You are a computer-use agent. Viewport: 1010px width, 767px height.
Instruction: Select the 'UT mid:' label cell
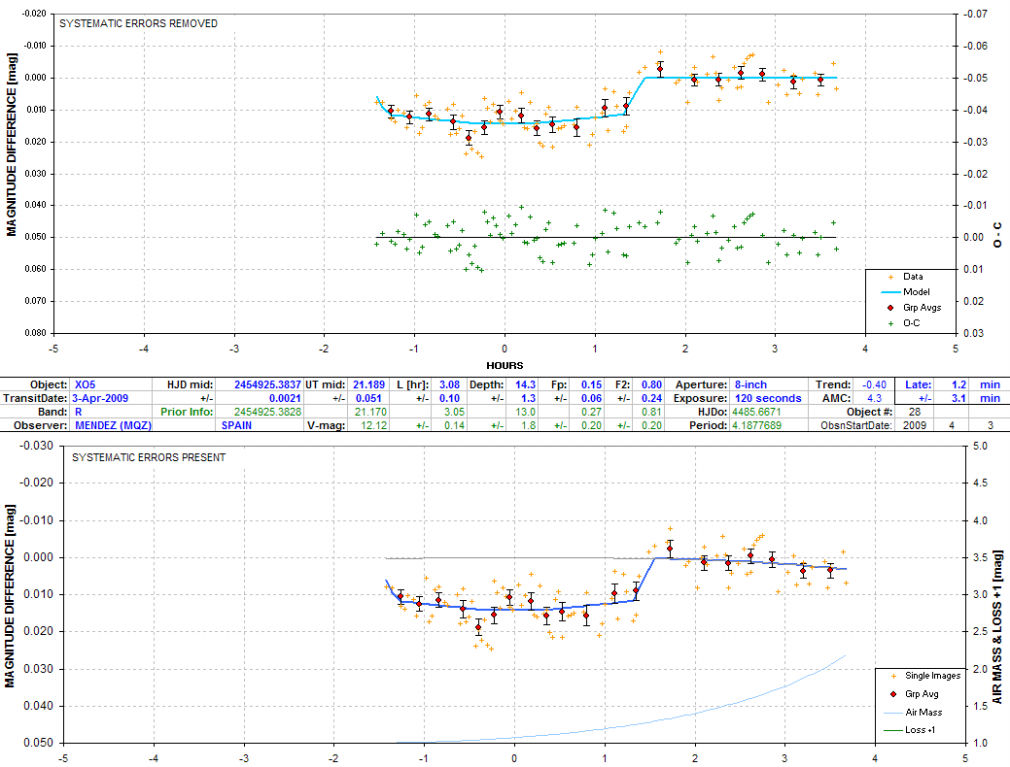click(325, 384)
